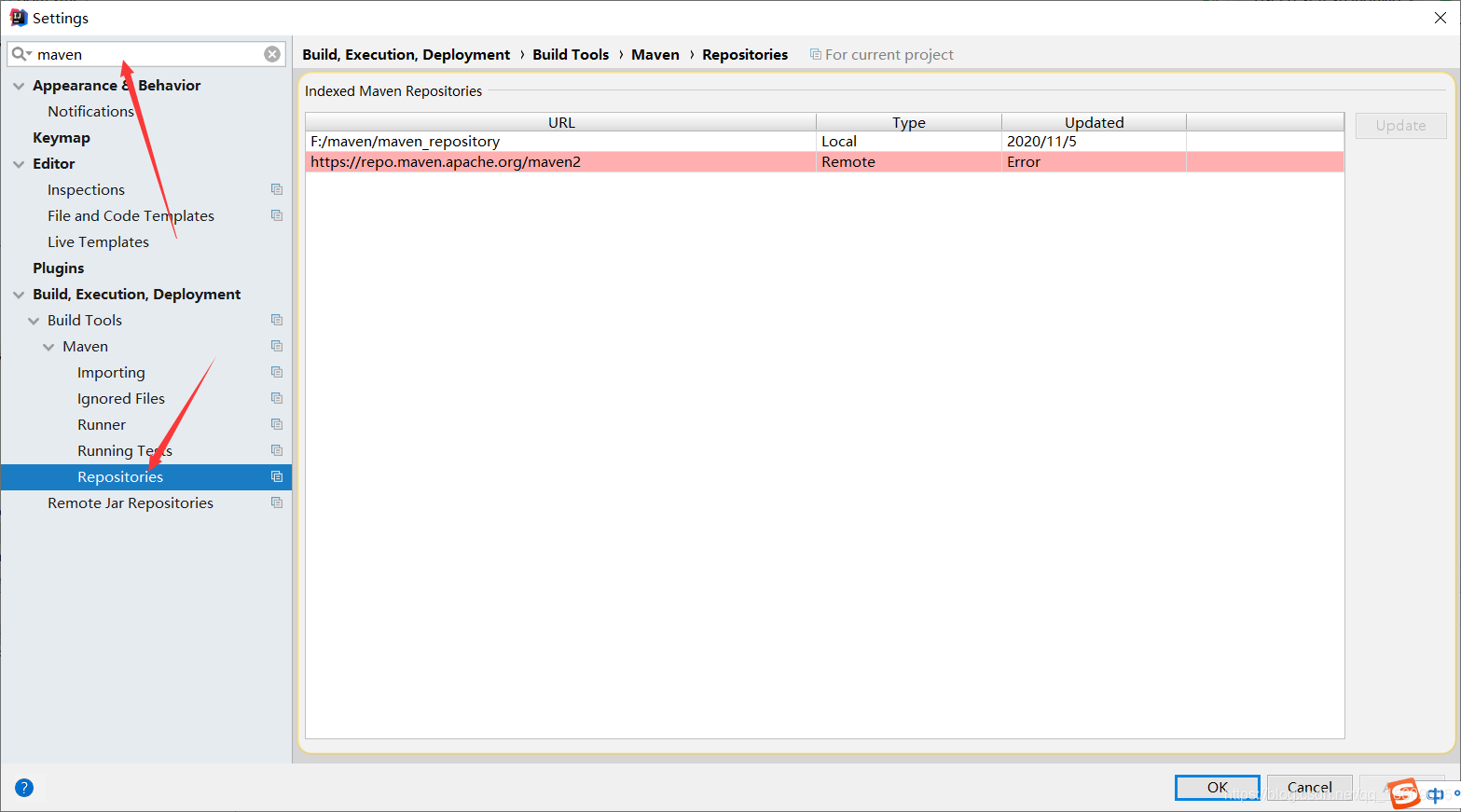Image resolution: width=1461 pixels, height=812 pixels.
Task: Collapse the Maven node
Action: point(48,347)
